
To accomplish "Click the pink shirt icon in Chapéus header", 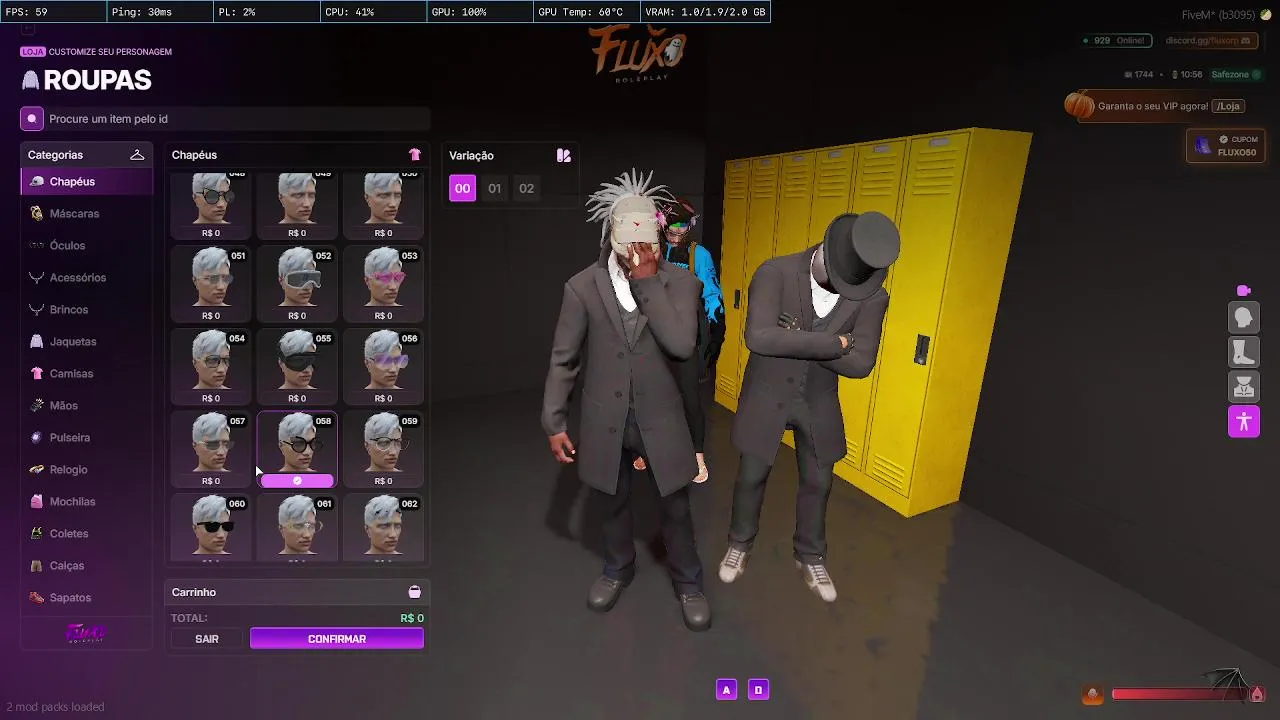I will click(415, 155).
